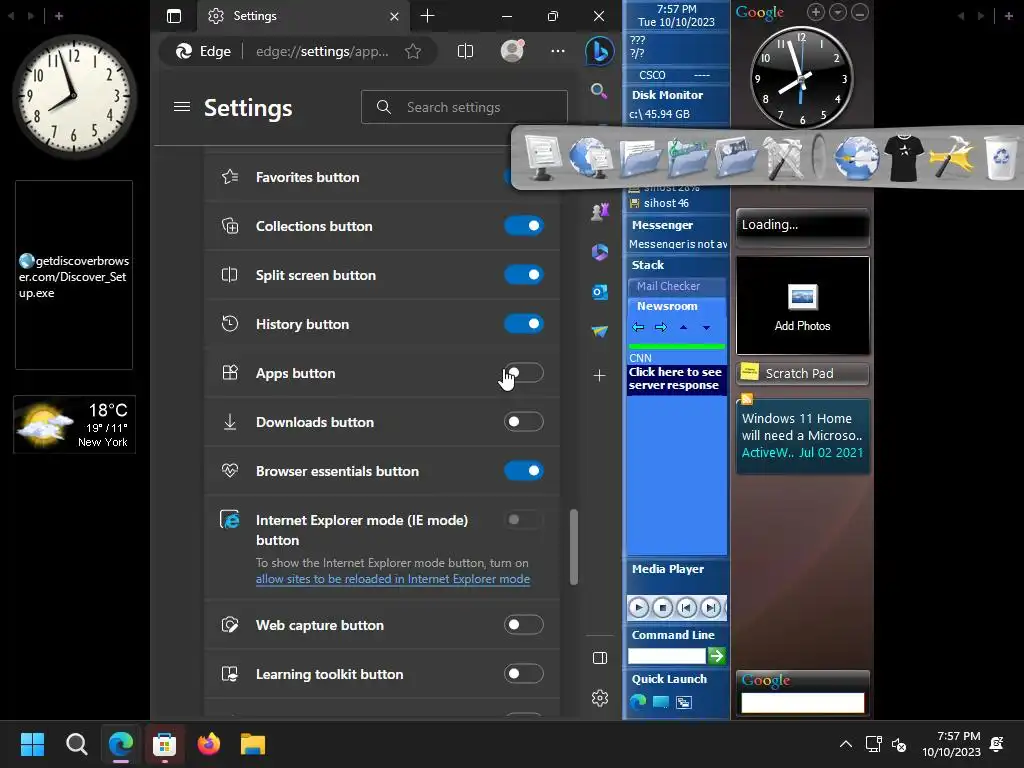
Task: Click the hide sidebar panel icon
Action: [x=600, y=658]
